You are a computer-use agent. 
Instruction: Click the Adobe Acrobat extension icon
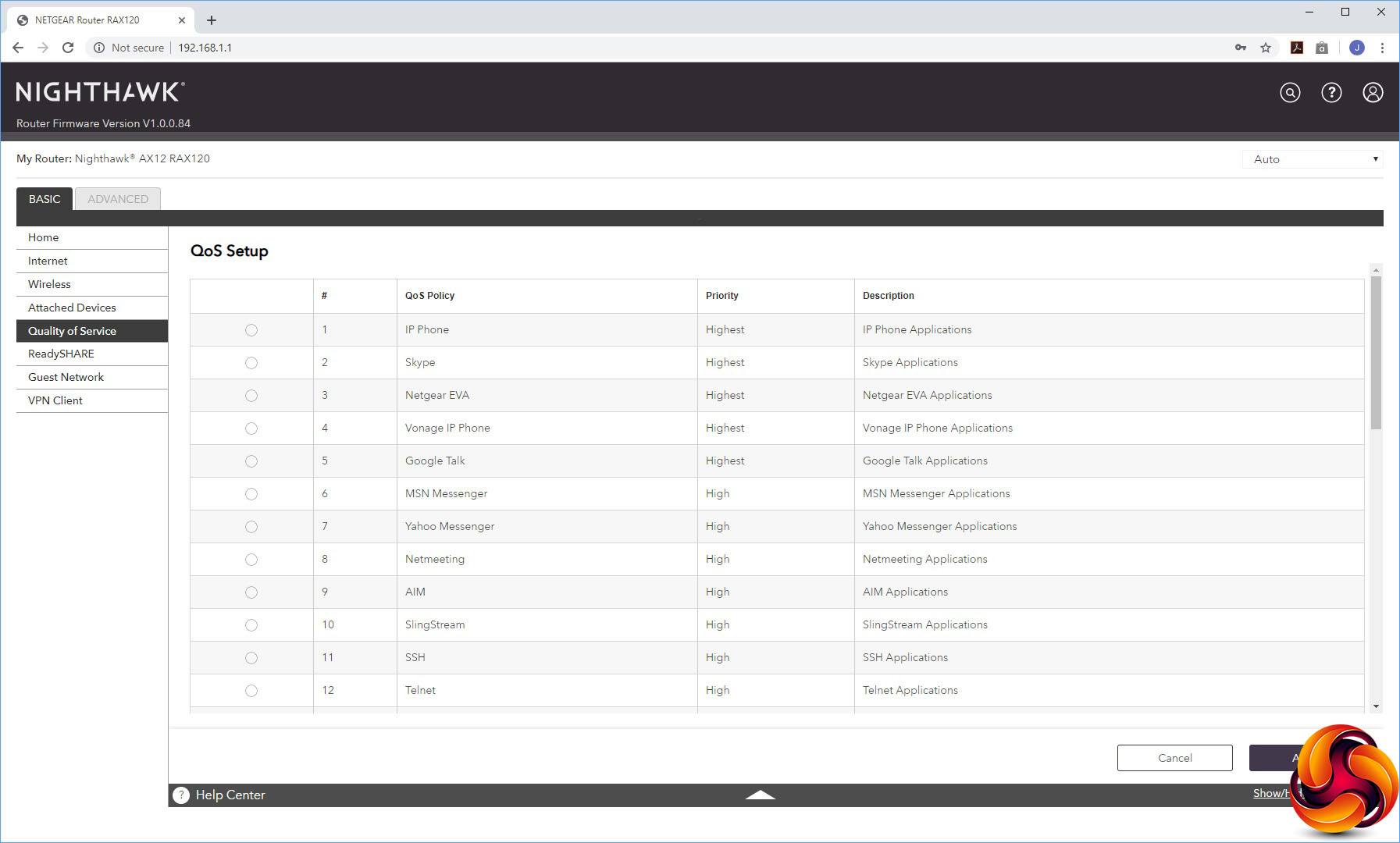click(x=1297, y=48)
